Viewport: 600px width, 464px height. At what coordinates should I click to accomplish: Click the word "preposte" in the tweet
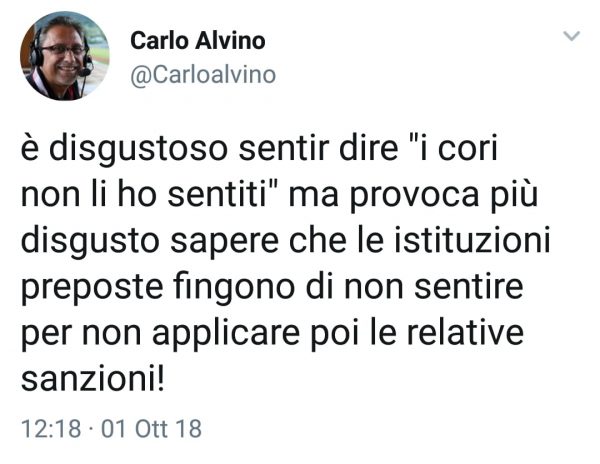92,289
